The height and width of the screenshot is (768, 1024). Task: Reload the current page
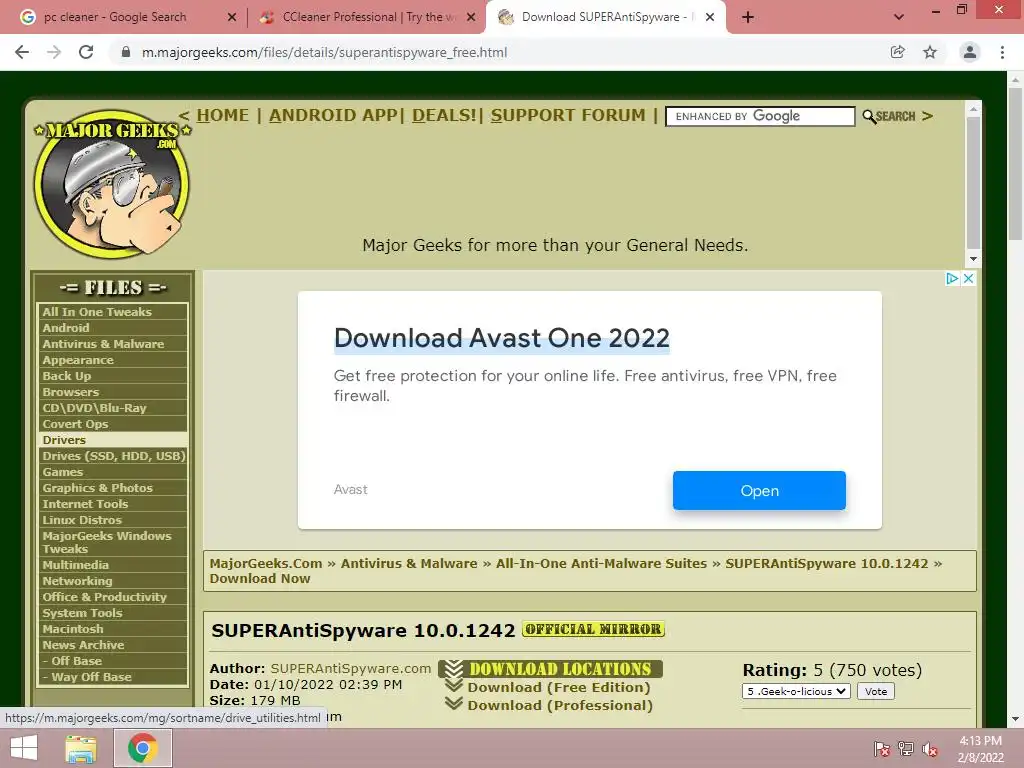[x=86, y=52]
